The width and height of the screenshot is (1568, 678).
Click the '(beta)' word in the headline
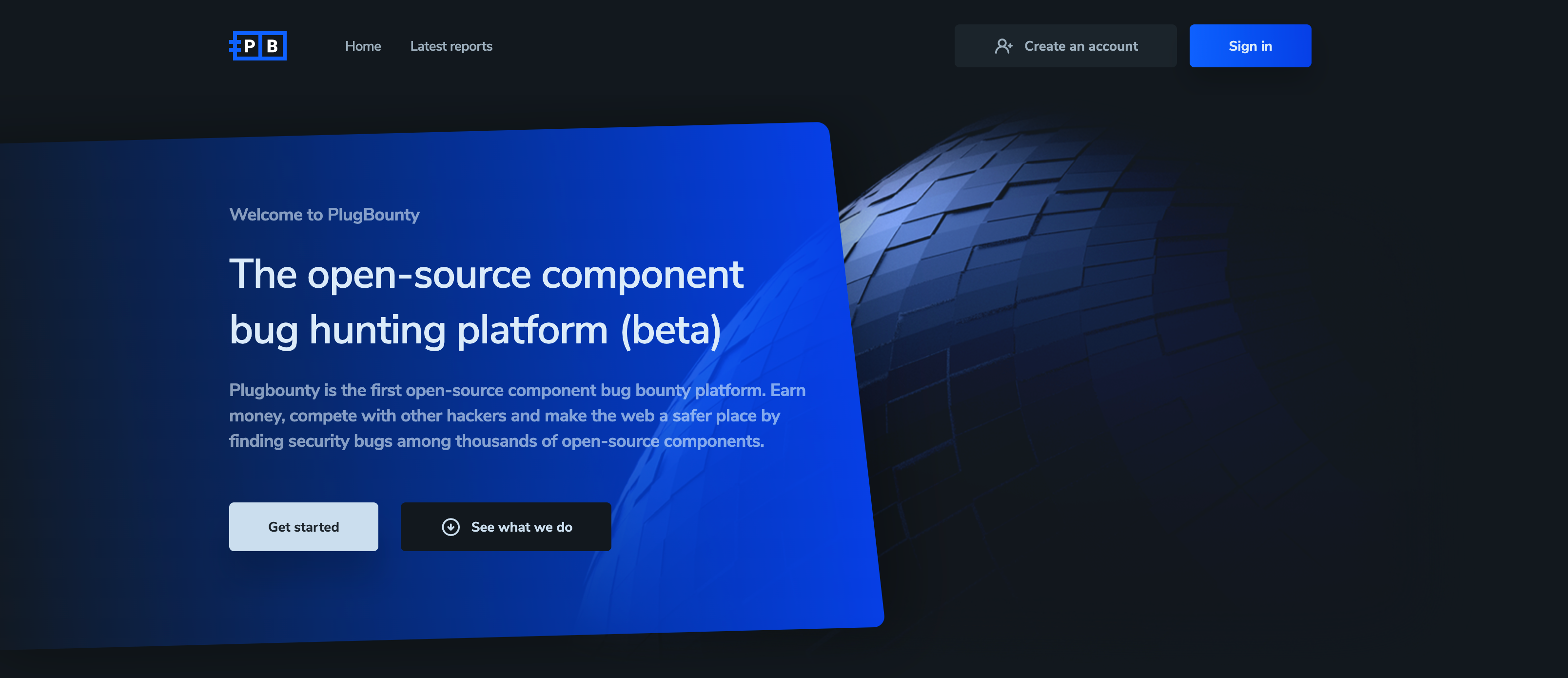coord(670,330)
